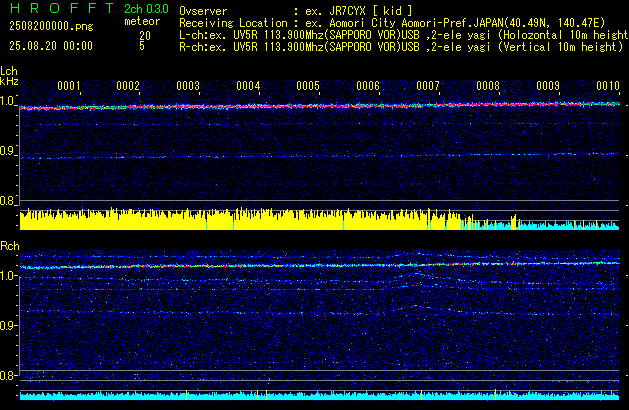Viewport: 629px width, 410px height.
Task: Select the threshold value '20'
Action: [x=145, y=36]
